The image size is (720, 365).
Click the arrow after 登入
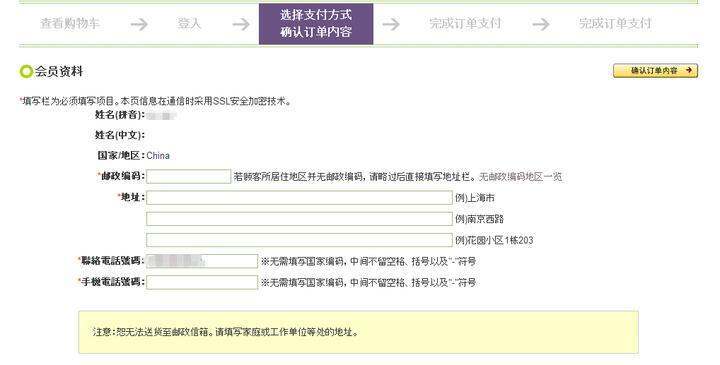click(241, 24)
